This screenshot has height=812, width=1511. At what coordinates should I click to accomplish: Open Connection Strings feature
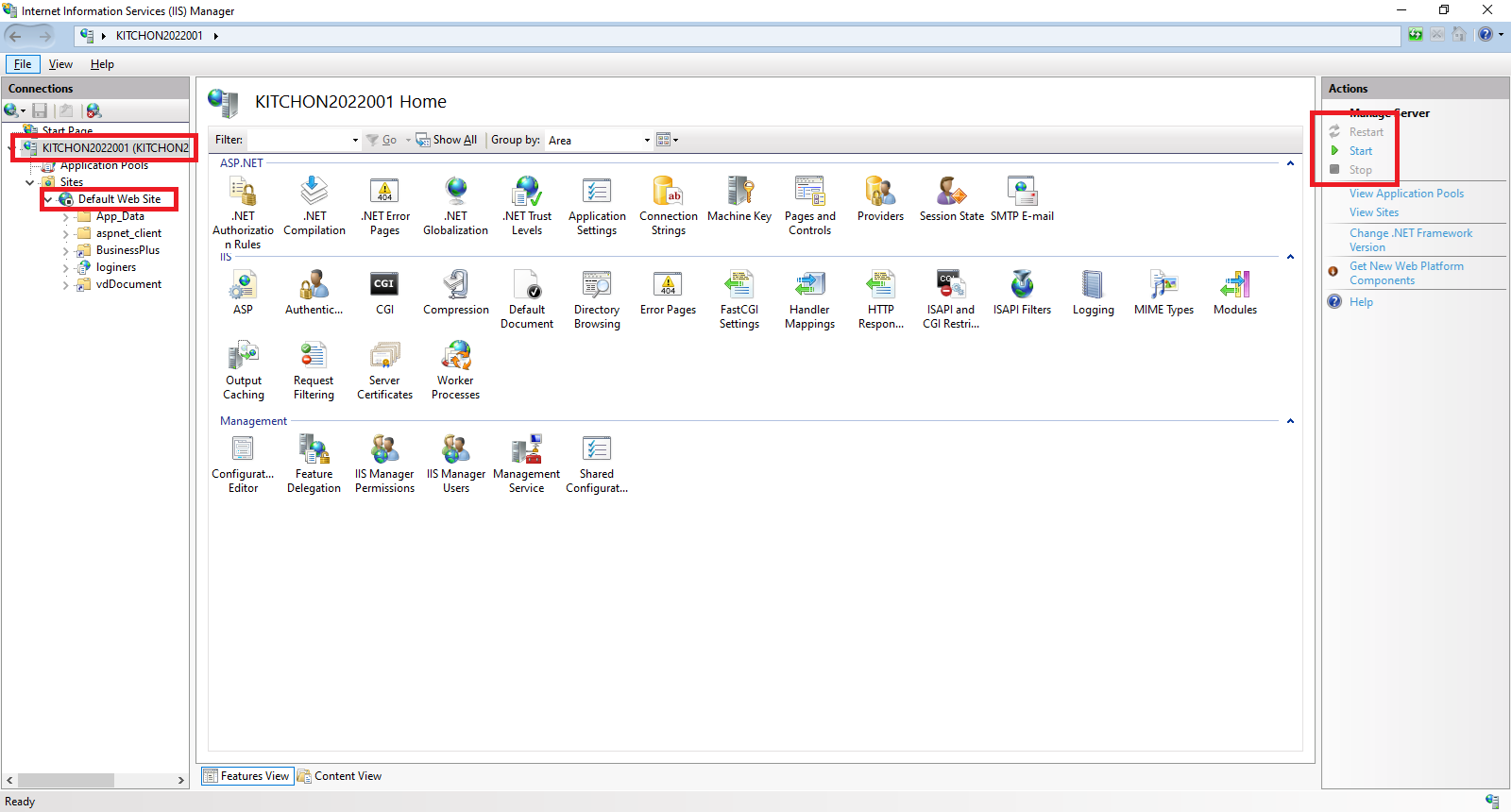pos(669,206)
